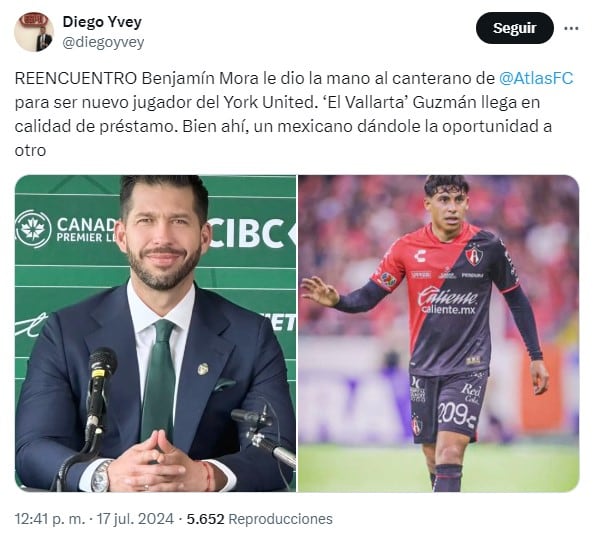Screen dimensions: 596x536
Task: Click the green tie in the left photo
Action: [159, 379]
